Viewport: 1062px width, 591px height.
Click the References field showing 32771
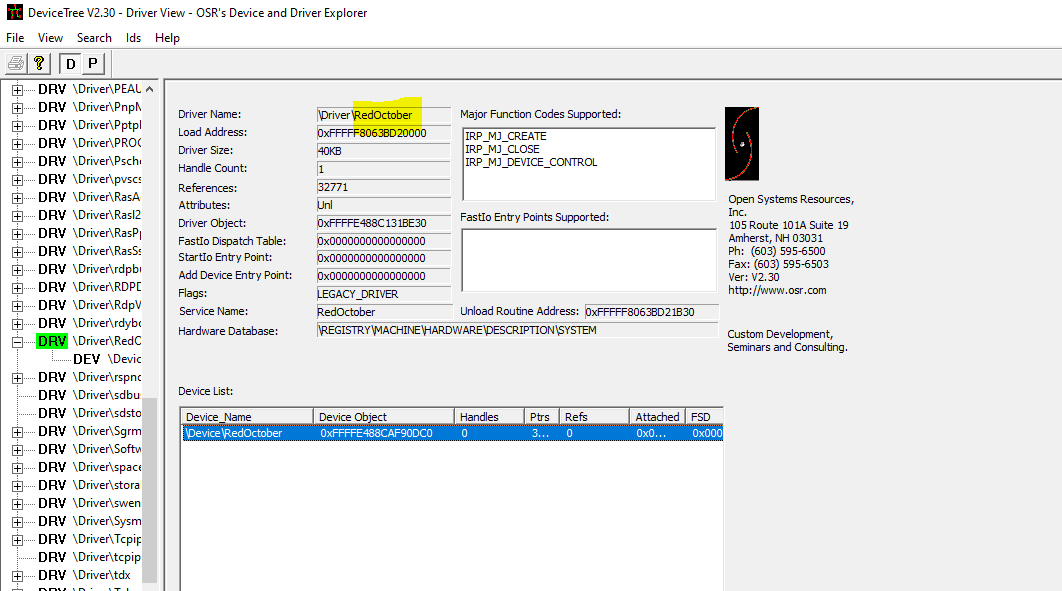pos(383,188)
